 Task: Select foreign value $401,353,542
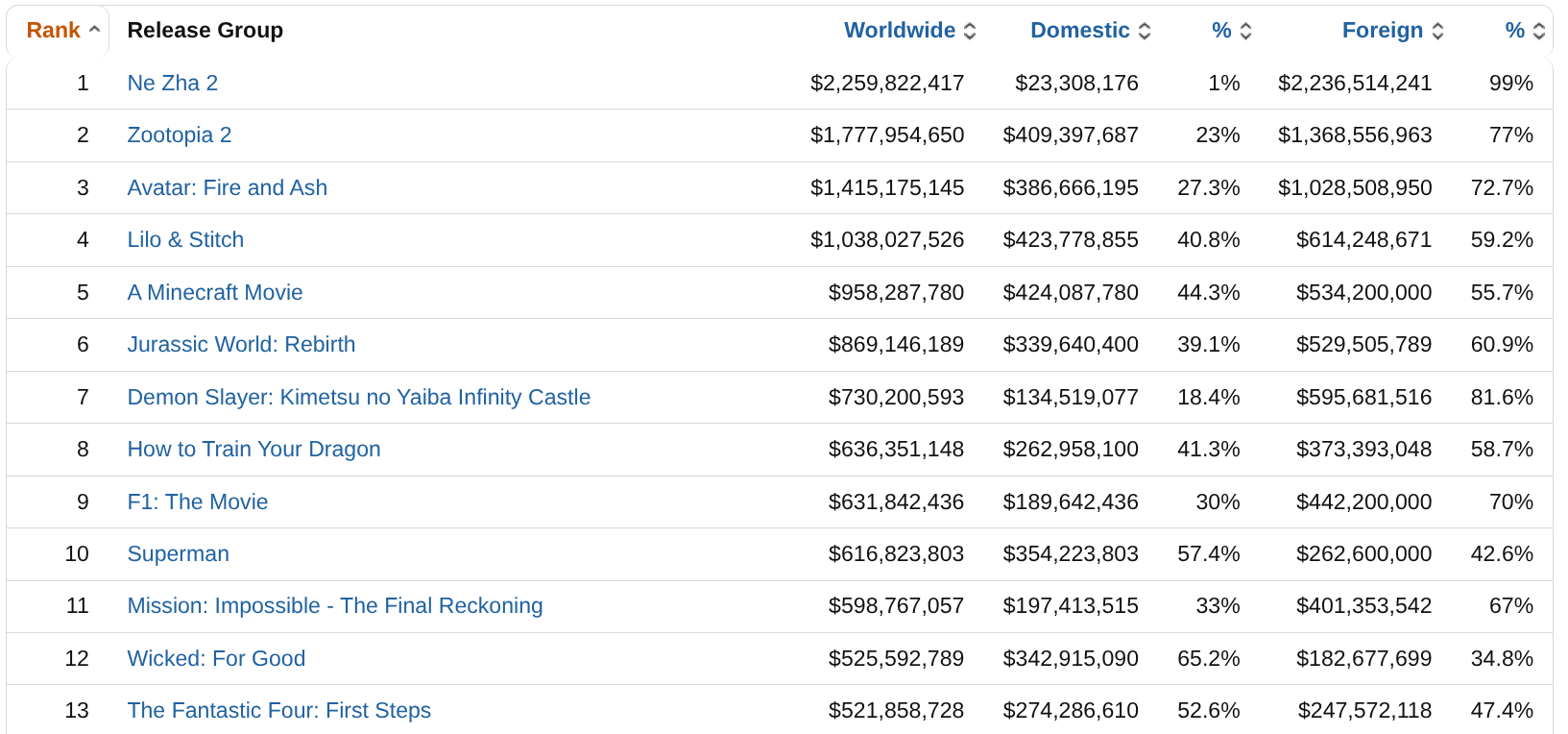click(1363, 606)
